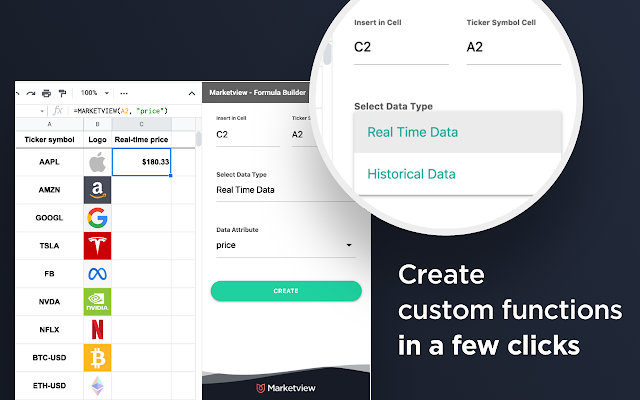Select cell C2 showing $180.33
Viewport: 640px width, 400px height.
tap(142, 161)
